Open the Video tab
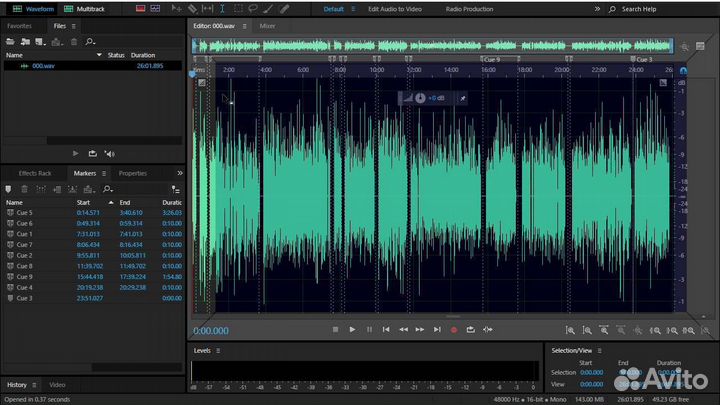 coord(57,385)
